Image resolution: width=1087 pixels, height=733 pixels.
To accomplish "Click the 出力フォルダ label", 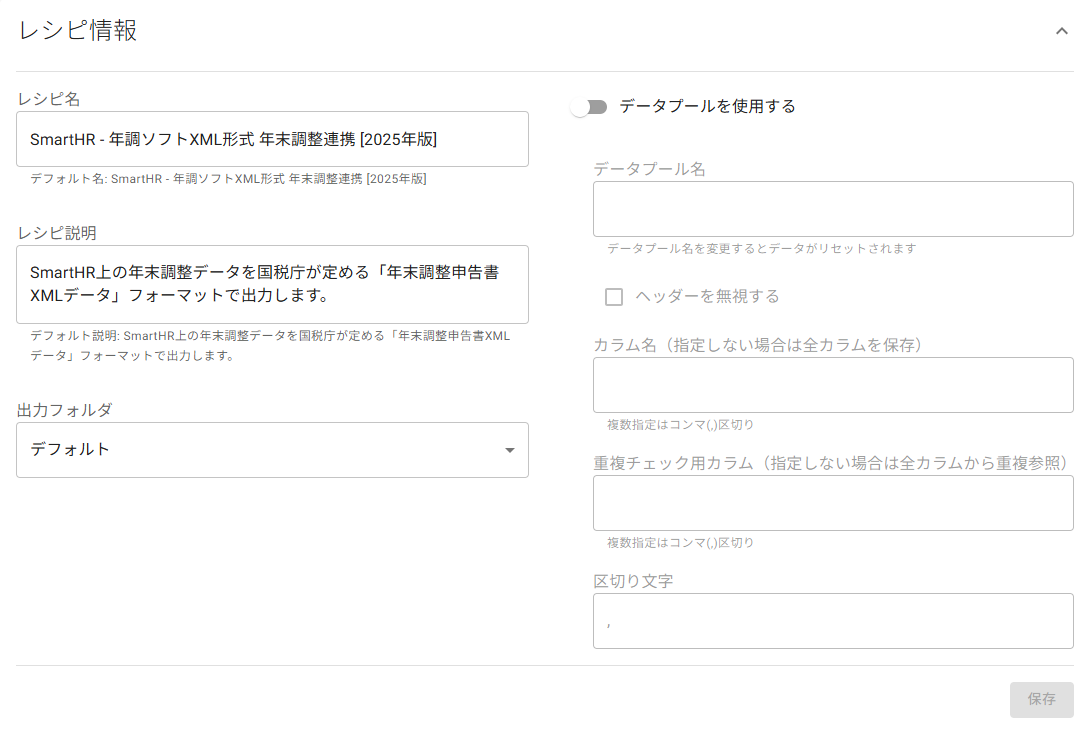I will point(64,410).
